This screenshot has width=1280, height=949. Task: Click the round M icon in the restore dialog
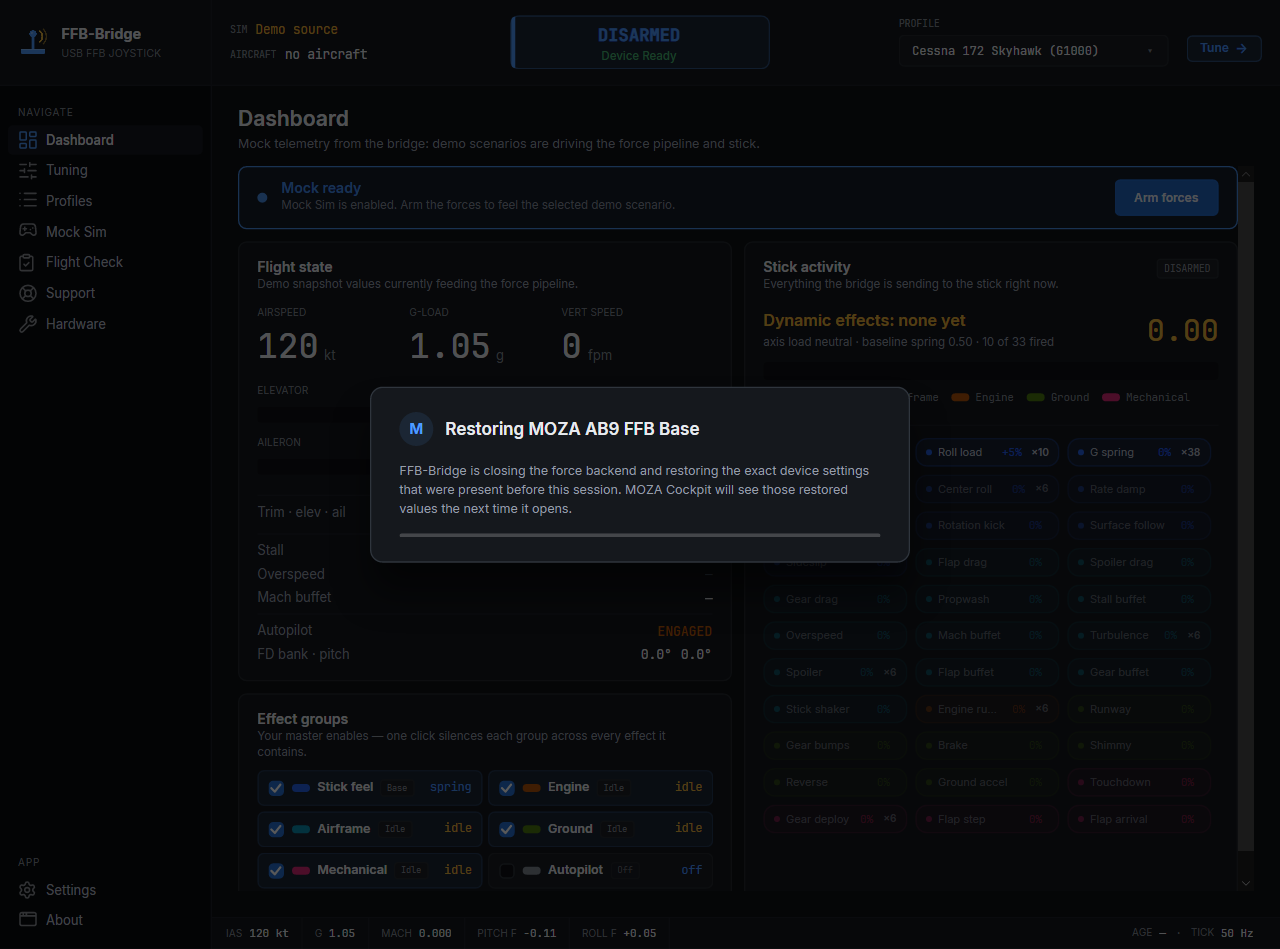click(416, 429)
